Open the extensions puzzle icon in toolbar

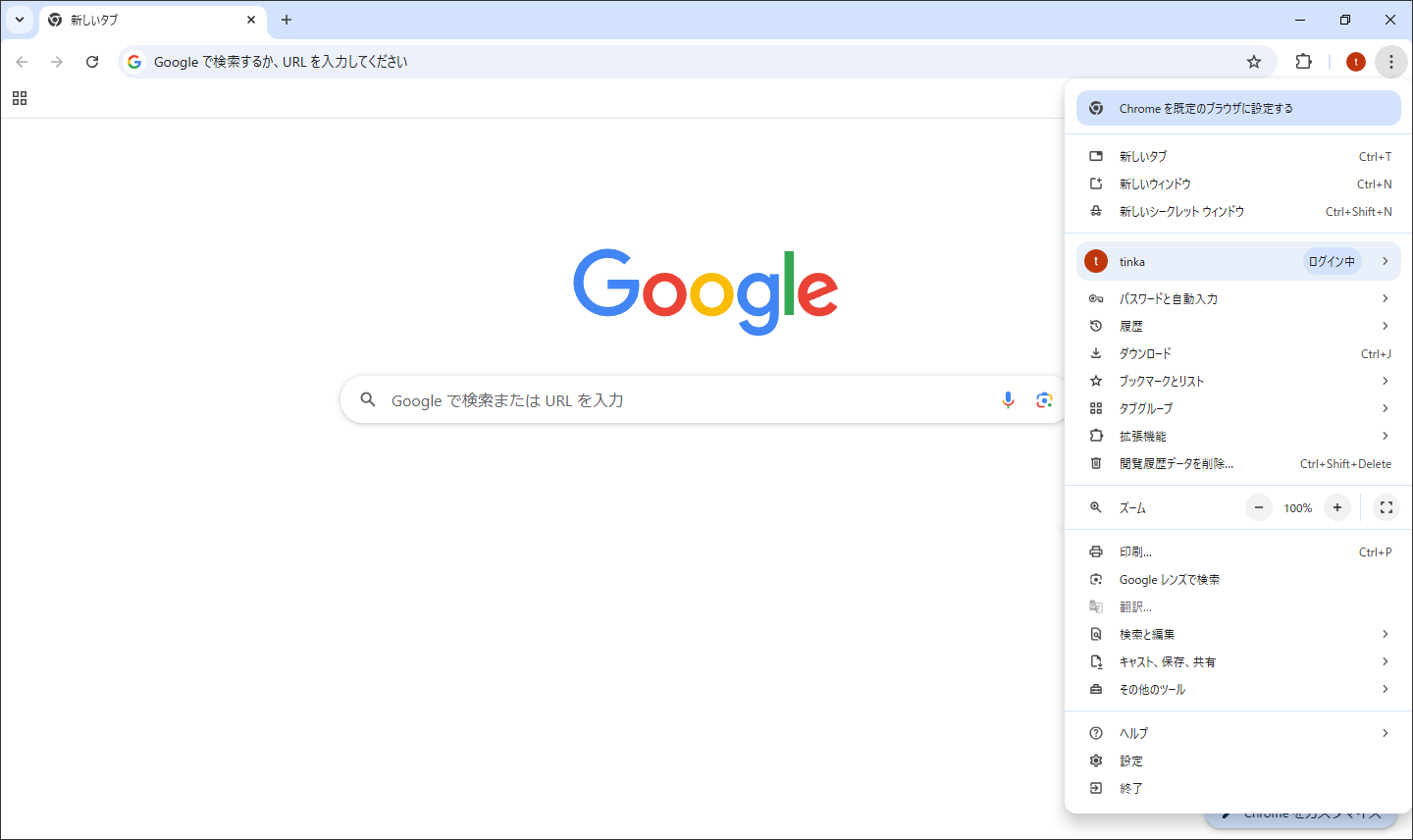coord(1303,62)
